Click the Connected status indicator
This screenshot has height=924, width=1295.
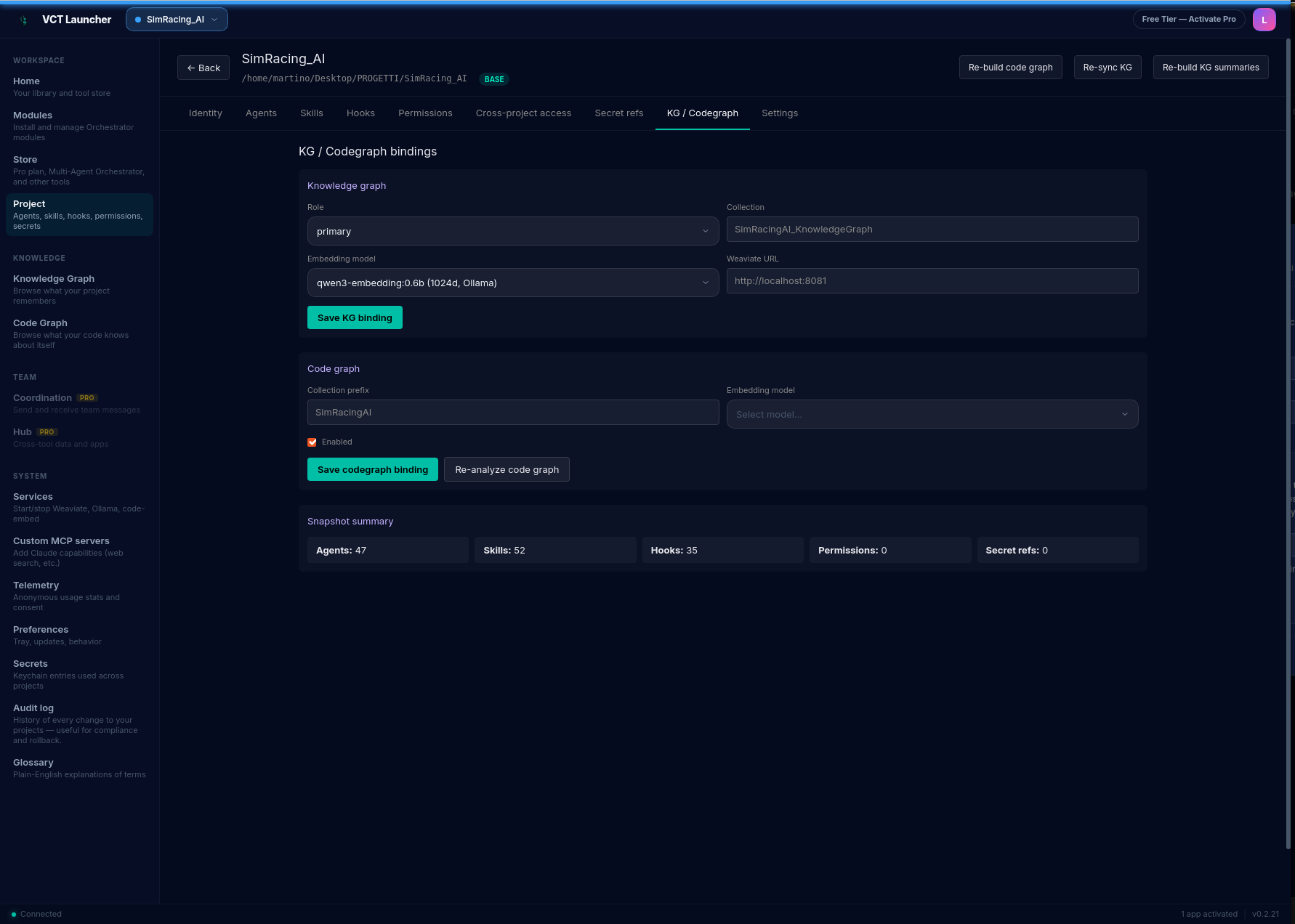click(x=36, y=914)
